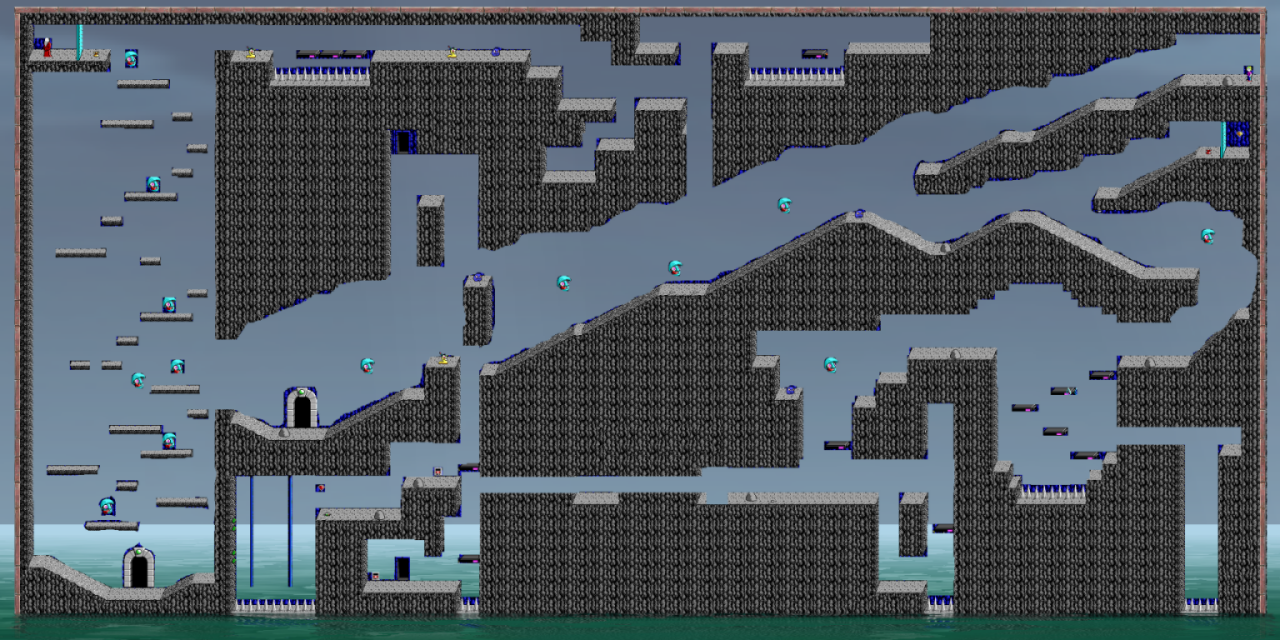Viewport: 1280px width, 640px height.
Task: Click the spike strip beneath the two blue poles
Action: (x=275, y=606)
